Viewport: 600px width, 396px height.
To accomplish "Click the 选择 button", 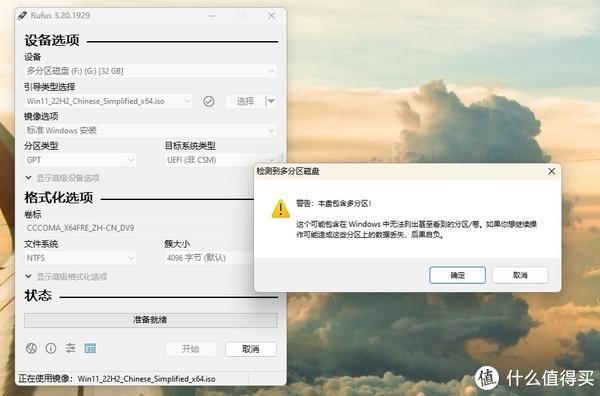I will pyautogui.click(x=245, y=101).
